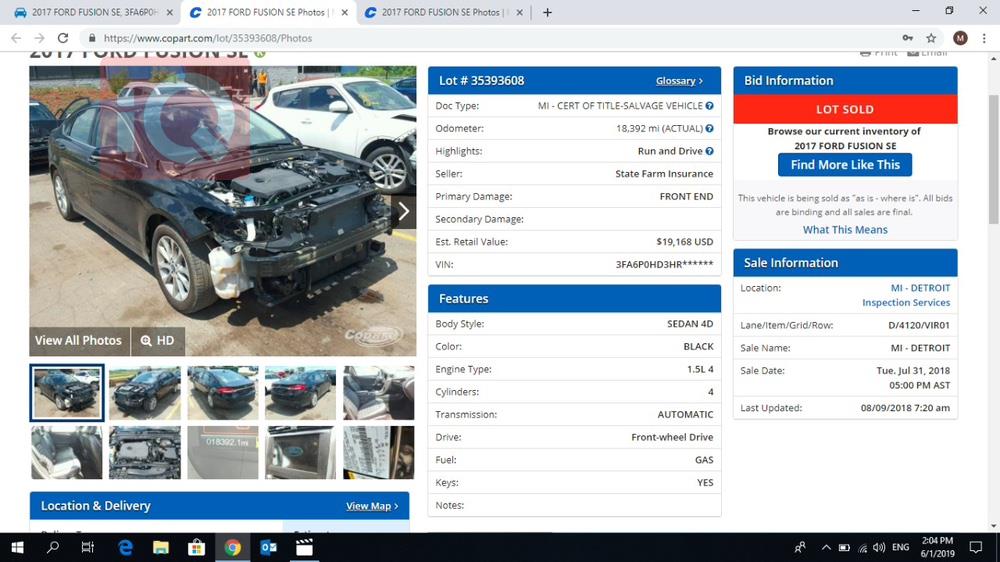Viewport: 1000px width, 562px height.
Task: Select the third thumbnail showing rear view
Action: [223, 392]
